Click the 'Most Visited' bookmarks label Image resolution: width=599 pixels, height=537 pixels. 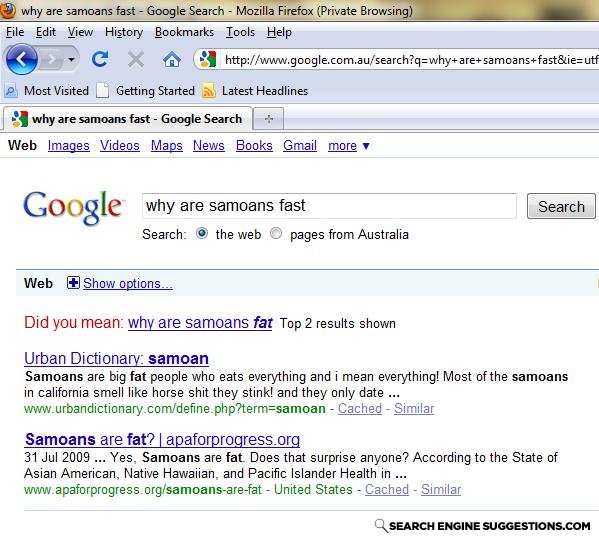[x=57, y=91]
